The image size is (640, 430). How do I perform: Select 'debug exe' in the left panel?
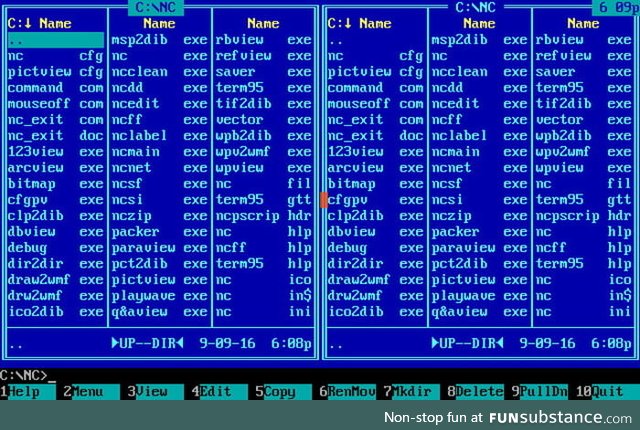click(56, 248)
